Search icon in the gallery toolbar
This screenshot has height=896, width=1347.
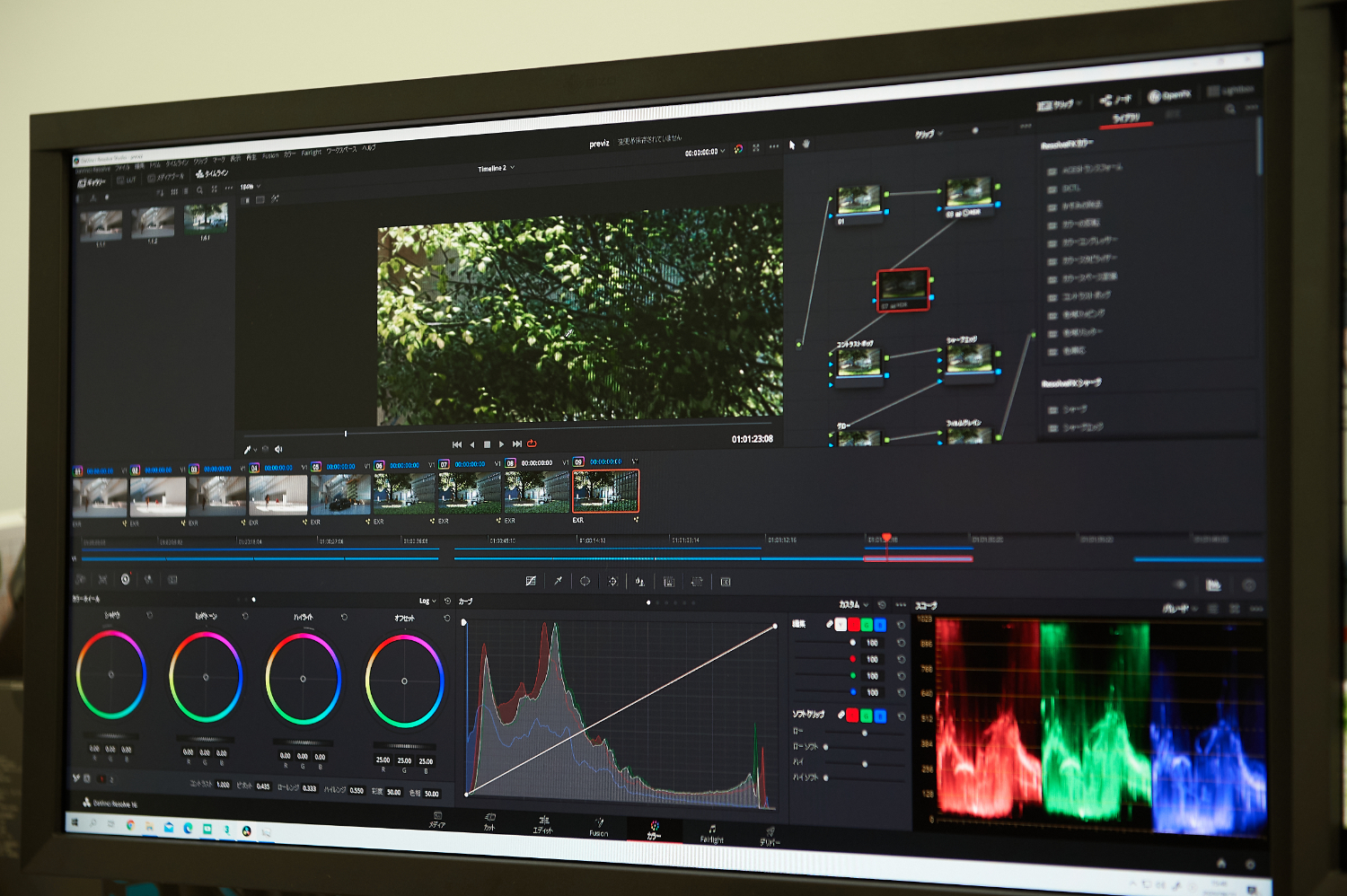[x=199, y=190]
